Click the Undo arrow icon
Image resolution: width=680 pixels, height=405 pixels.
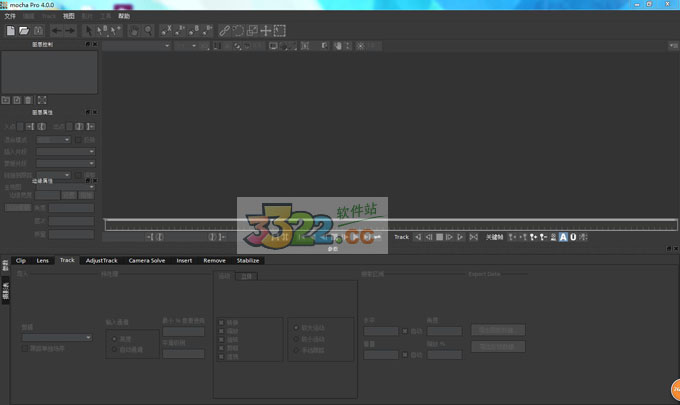[57, 31]
